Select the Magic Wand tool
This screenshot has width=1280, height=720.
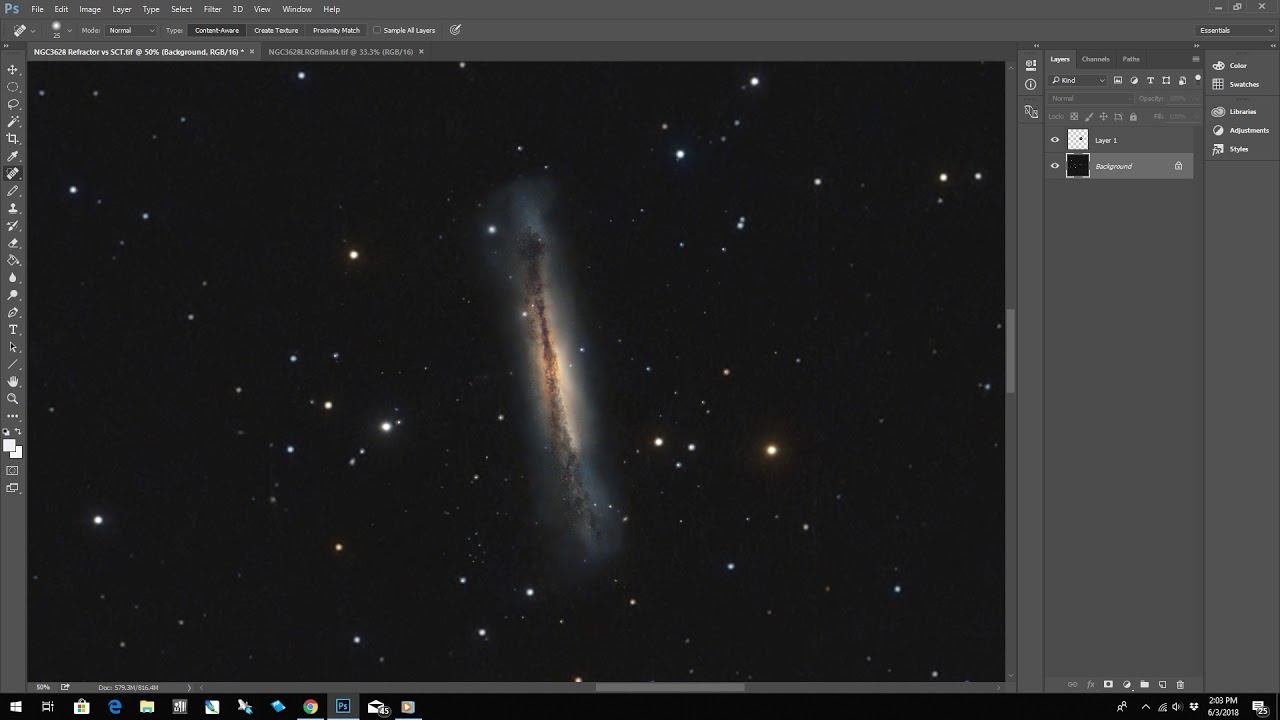pos(13,121)
